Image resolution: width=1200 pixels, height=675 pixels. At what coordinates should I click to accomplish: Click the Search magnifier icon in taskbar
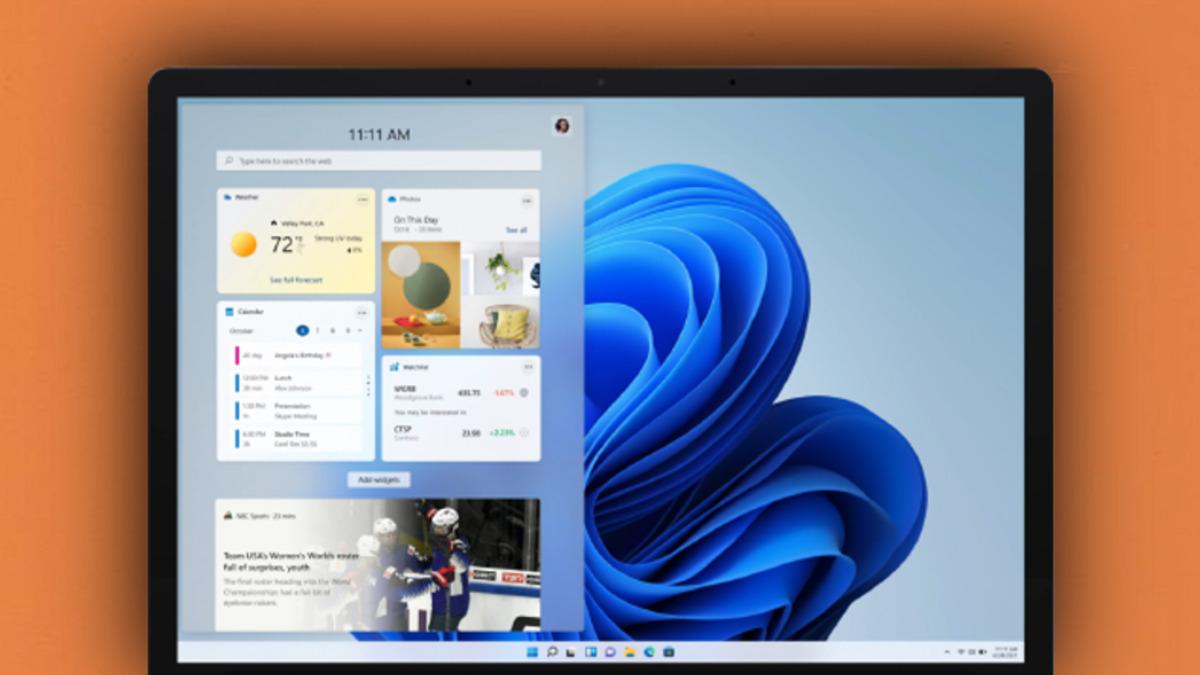point(551,652)
